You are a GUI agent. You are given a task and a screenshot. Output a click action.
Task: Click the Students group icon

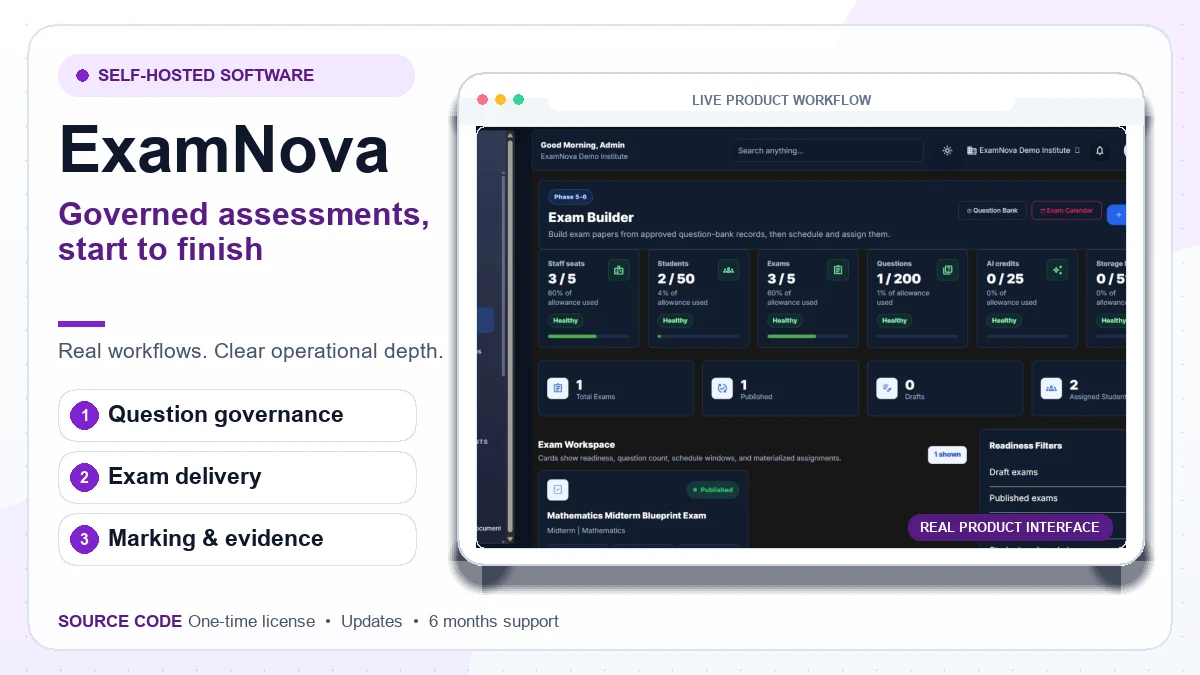tap(728, 270)
